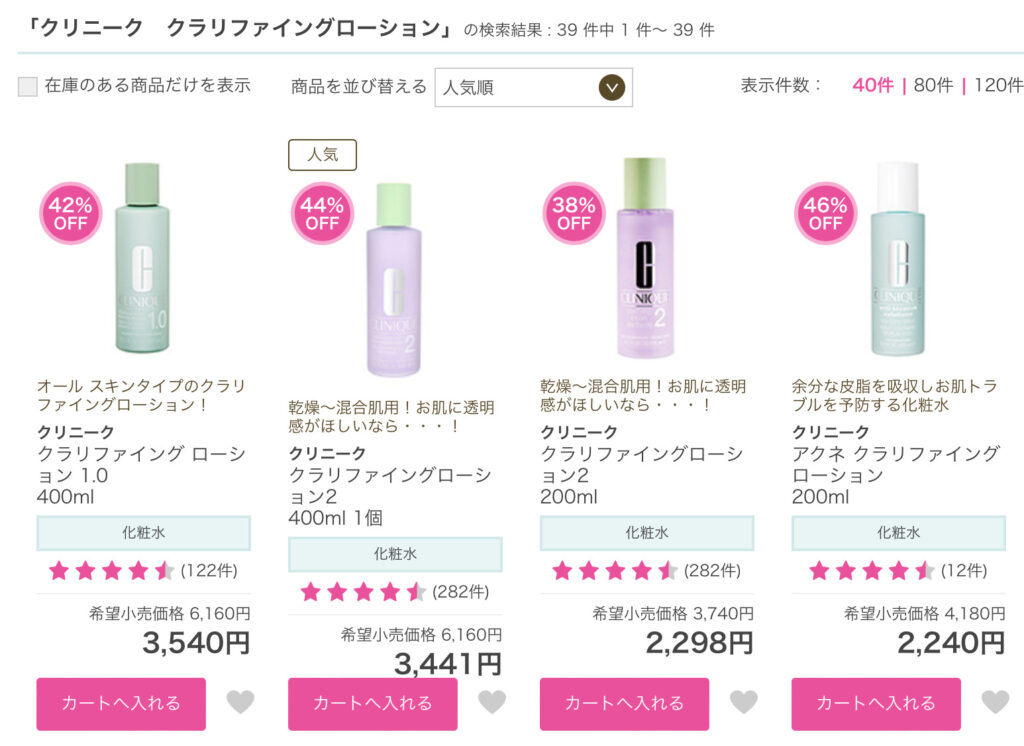Image resolution: width=1024 pixels, height=746 pixels.
Task: Click heart icon under the 3,441円 product
Action: click(492, 702)
